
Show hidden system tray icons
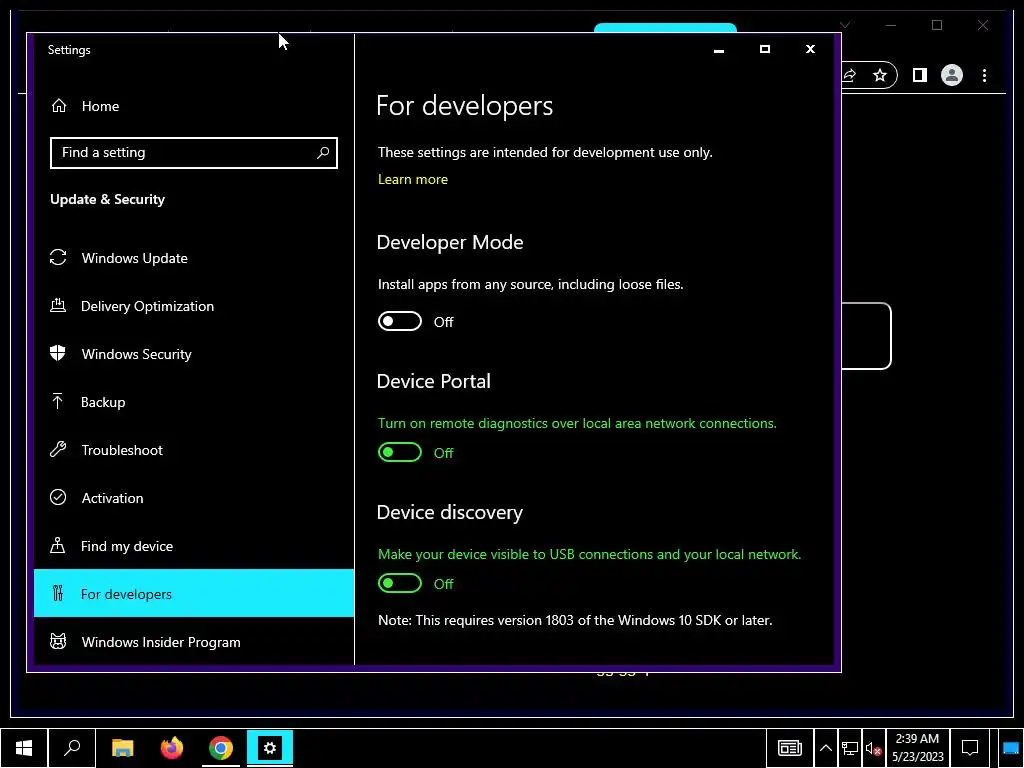coord(825,748)
